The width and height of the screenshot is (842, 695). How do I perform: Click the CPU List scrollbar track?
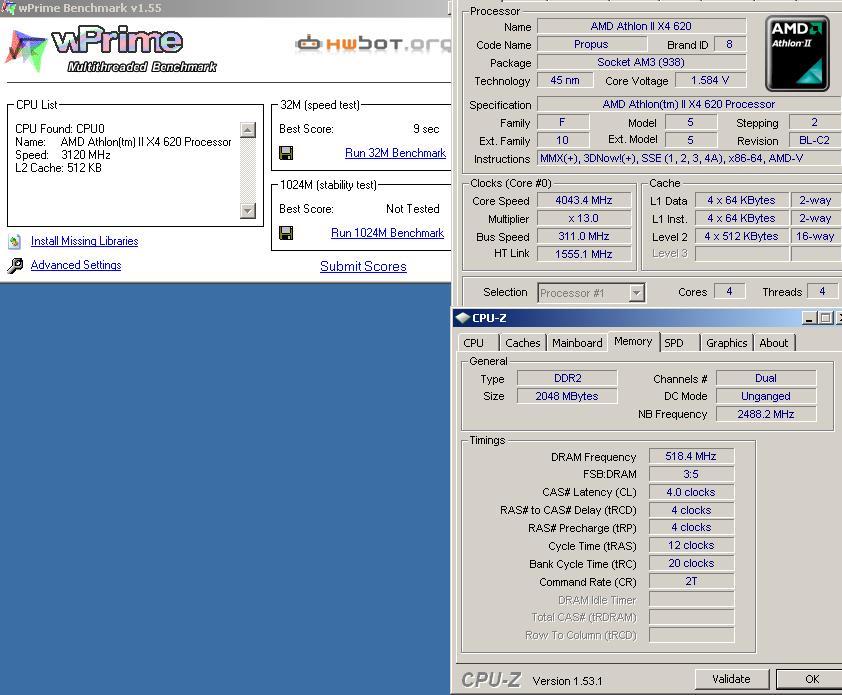click(x=248, y=170)
